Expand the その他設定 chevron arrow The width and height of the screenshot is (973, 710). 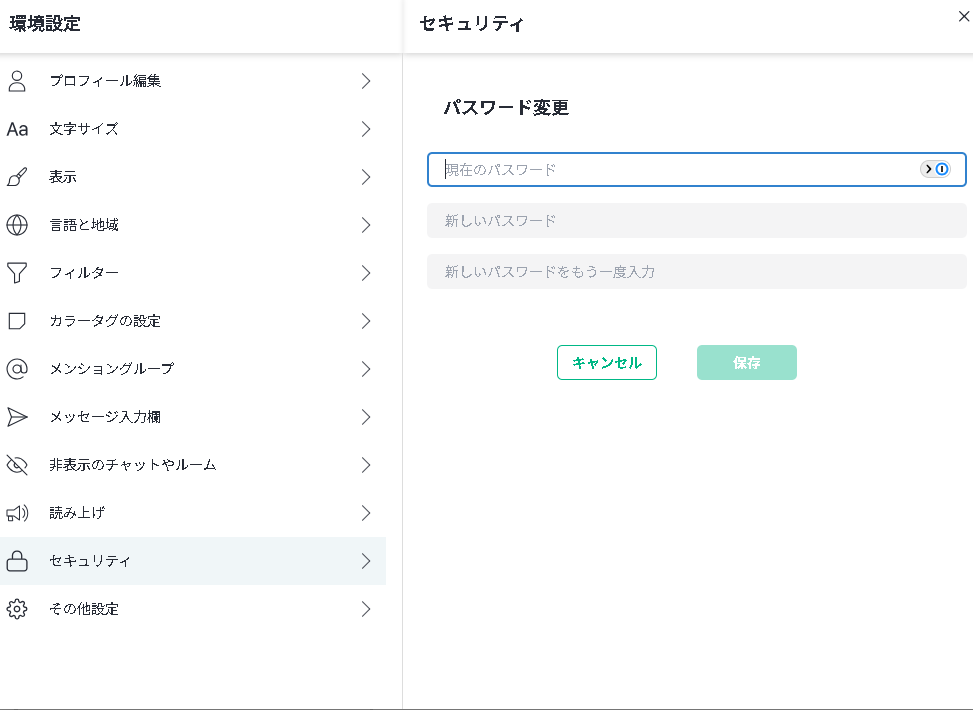click(x=366, y=609)
